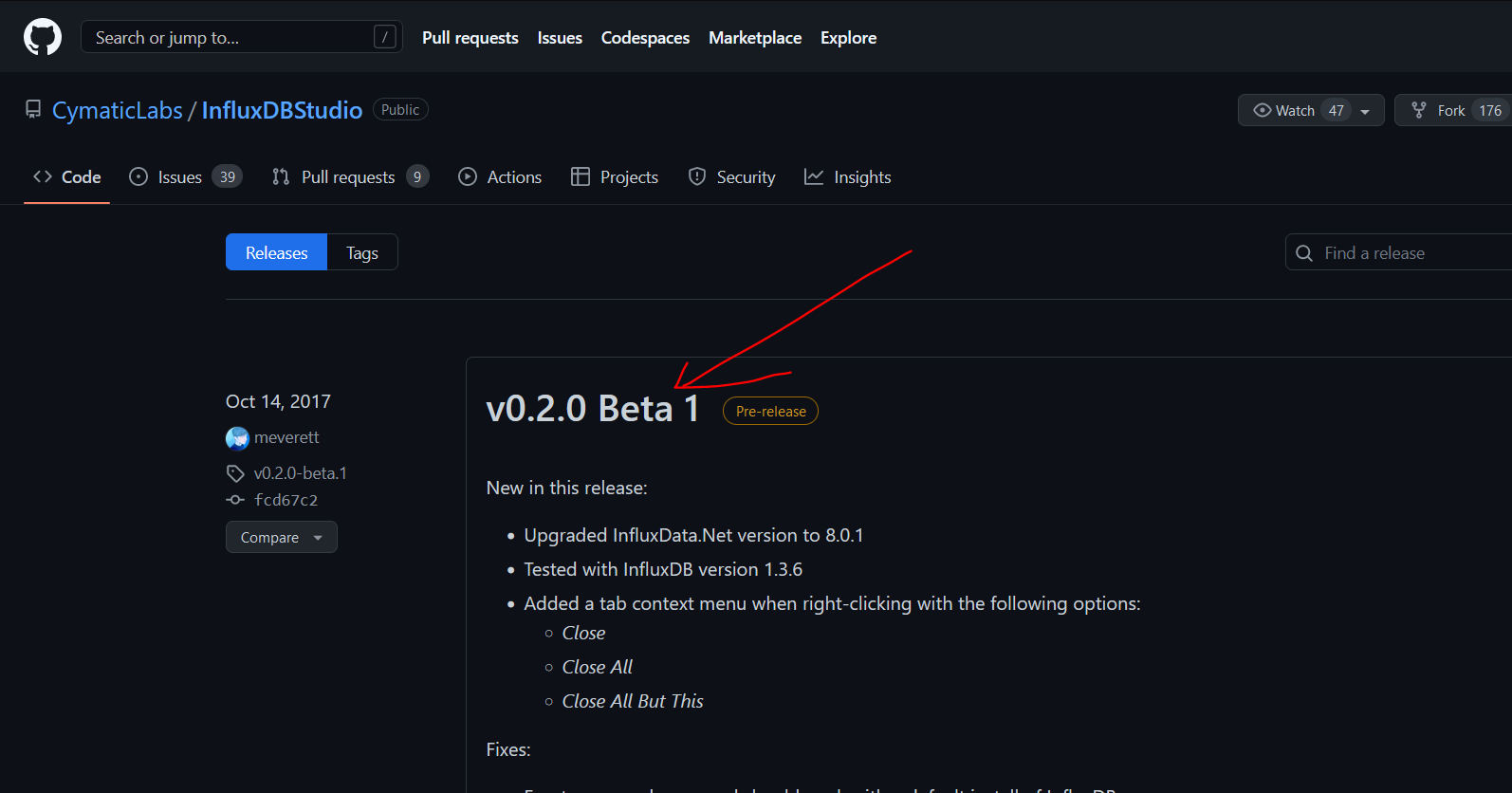This screenshot has height=793, width=1512.
Task: Click the commit icon beside fcd67c2
Action: 235,500
